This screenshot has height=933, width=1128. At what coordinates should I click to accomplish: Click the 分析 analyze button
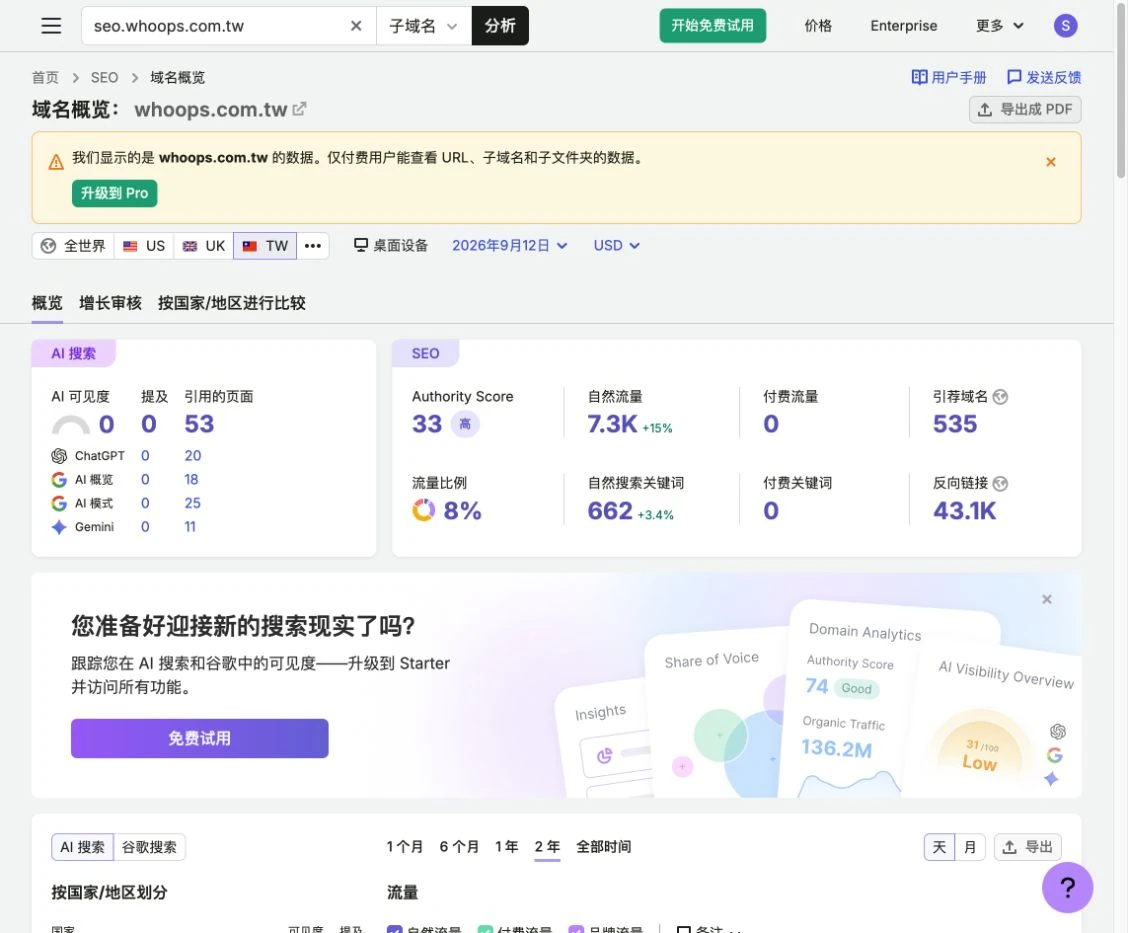[x=500, y=26]
